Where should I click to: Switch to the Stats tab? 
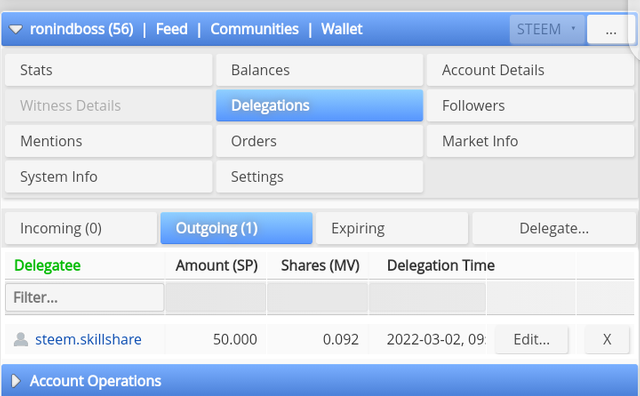(x=109, y=70)
